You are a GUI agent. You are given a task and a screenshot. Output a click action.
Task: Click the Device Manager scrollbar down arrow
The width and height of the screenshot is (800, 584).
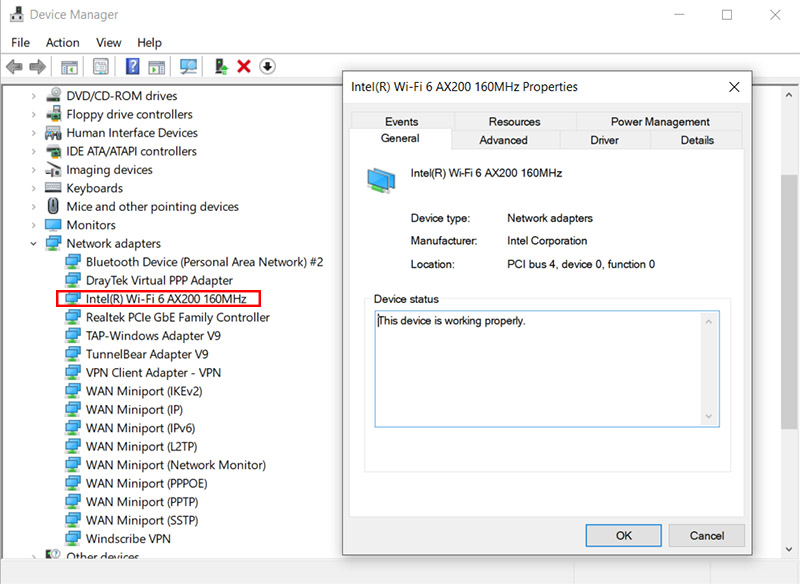[789, 549]
